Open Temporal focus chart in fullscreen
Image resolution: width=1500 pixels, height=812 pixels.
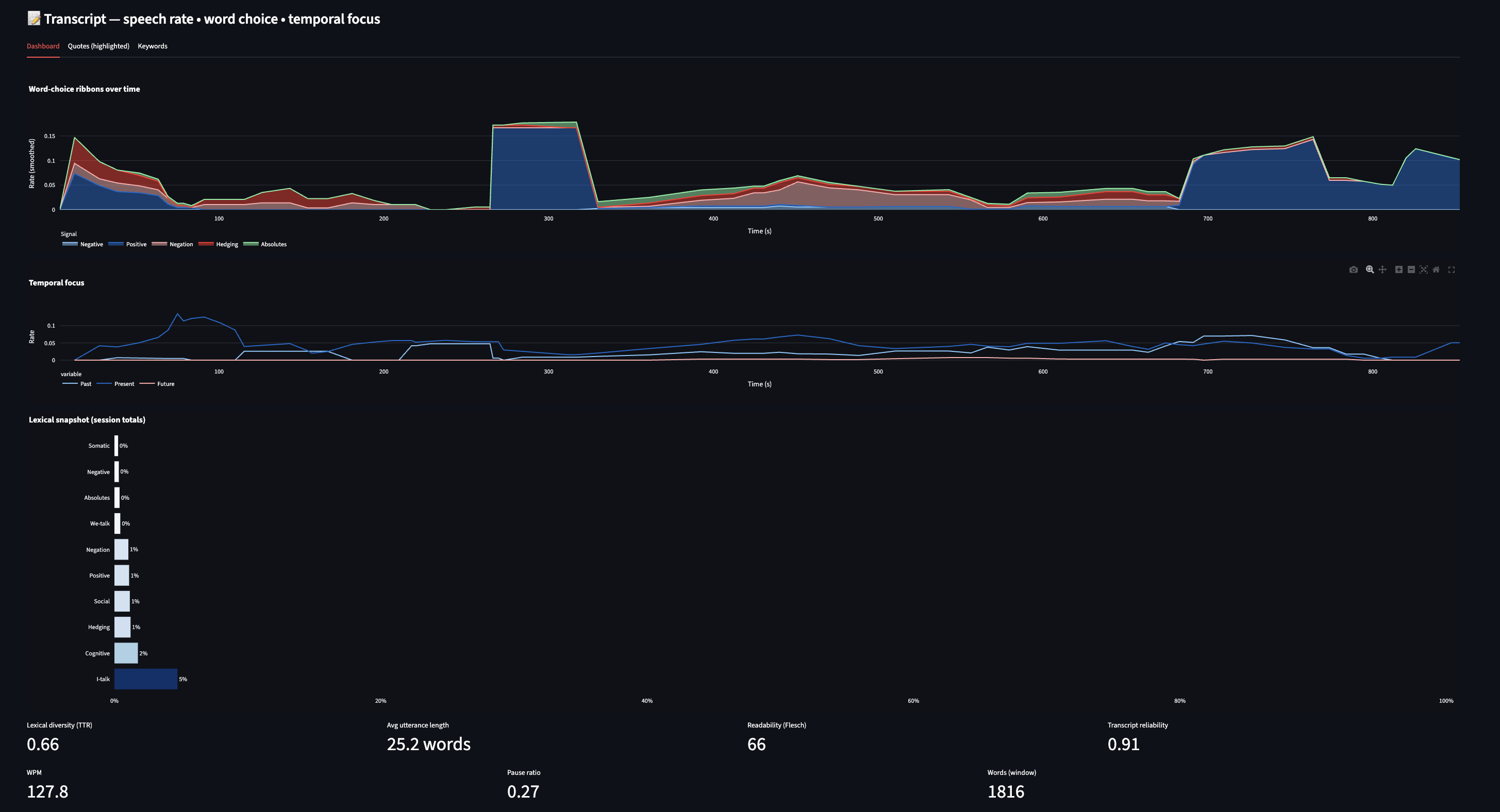(1452, 269)
